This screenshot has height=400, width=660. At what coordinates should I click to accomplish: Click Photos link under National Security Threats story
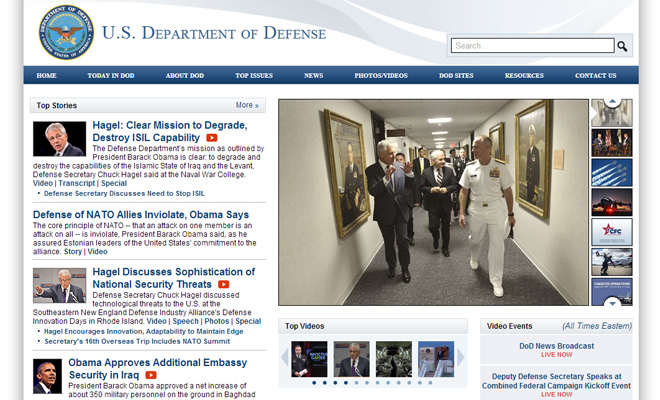click(217, 321)
